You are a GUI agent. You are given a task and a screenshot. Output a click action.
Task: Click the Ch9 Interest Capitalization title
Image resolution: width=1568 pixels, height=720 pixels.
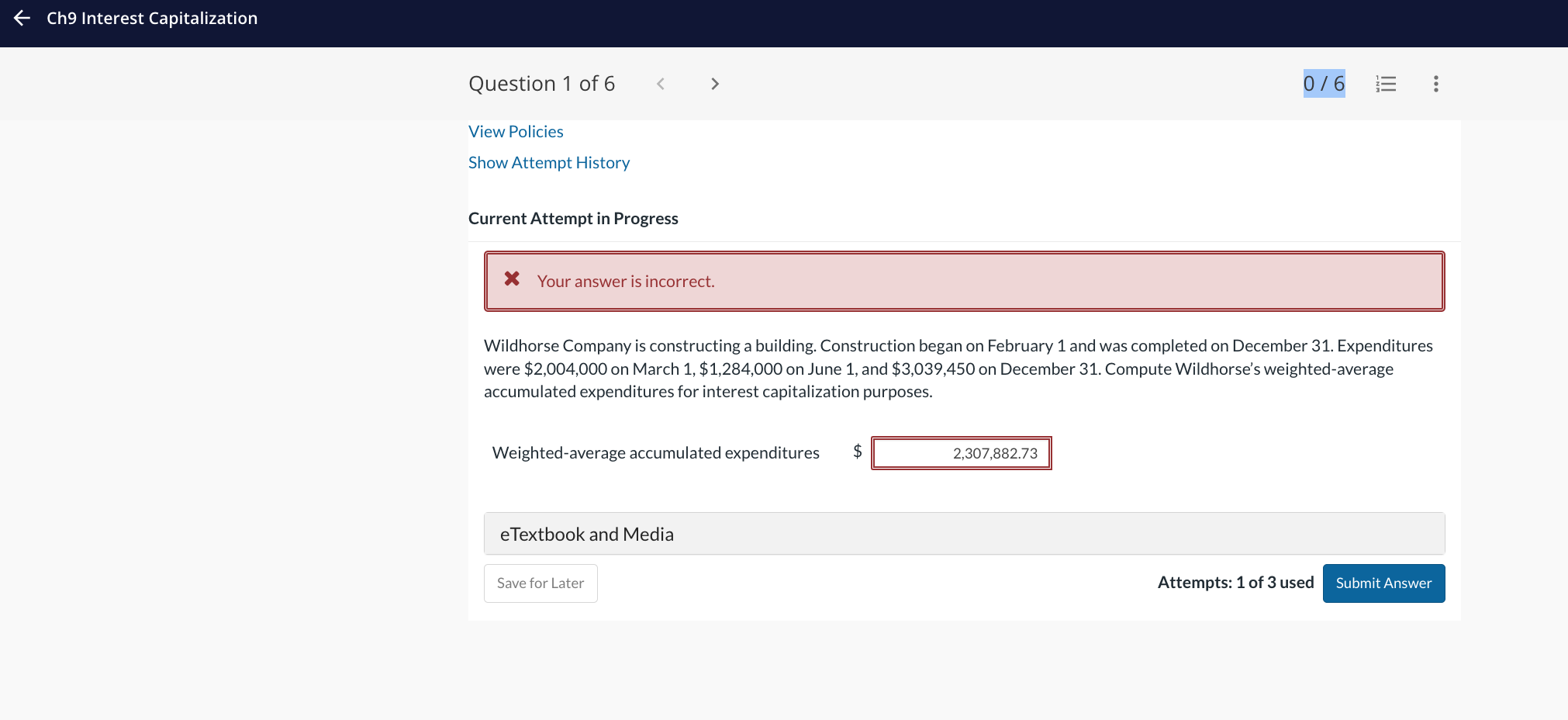point(152,18)
